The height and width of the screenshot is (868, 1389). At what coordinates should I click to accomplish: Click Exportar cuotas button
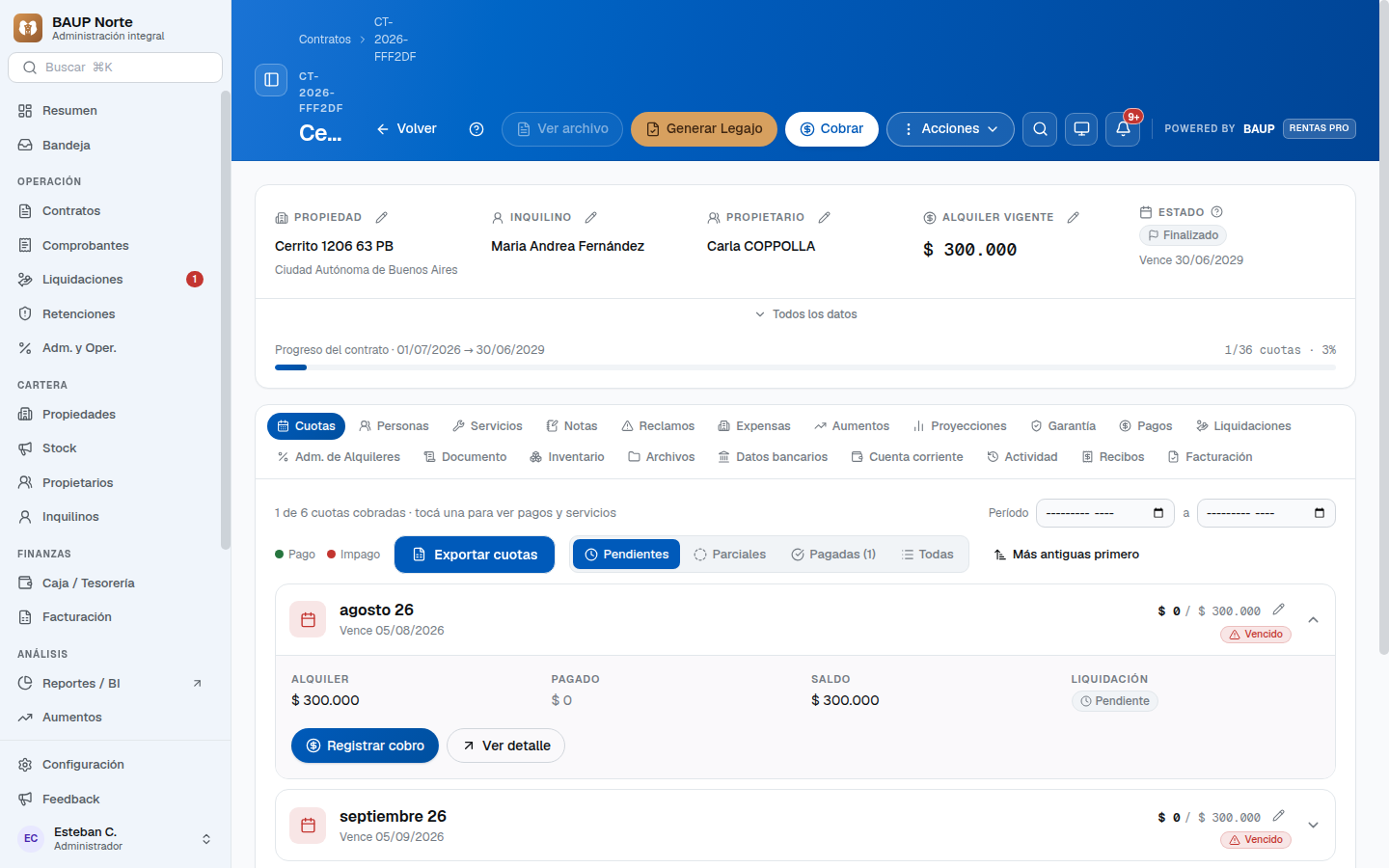475,555
